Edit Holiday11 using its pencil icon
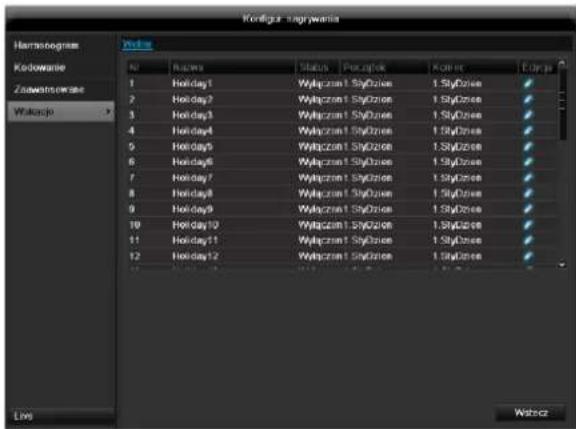 coord(528,241)
